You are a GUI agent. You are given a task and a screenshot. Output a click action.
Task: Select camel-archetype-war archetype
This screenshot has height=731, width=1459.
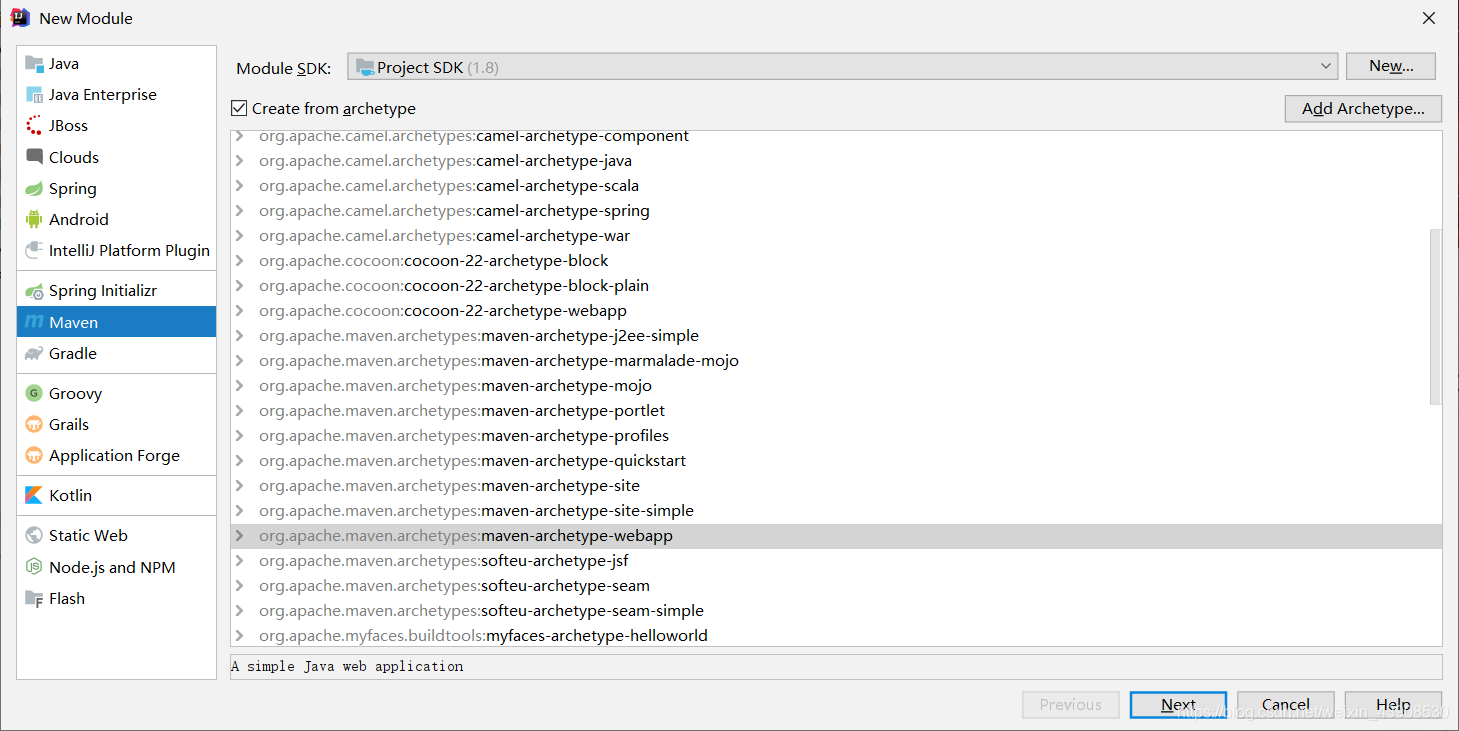(836, 236)
